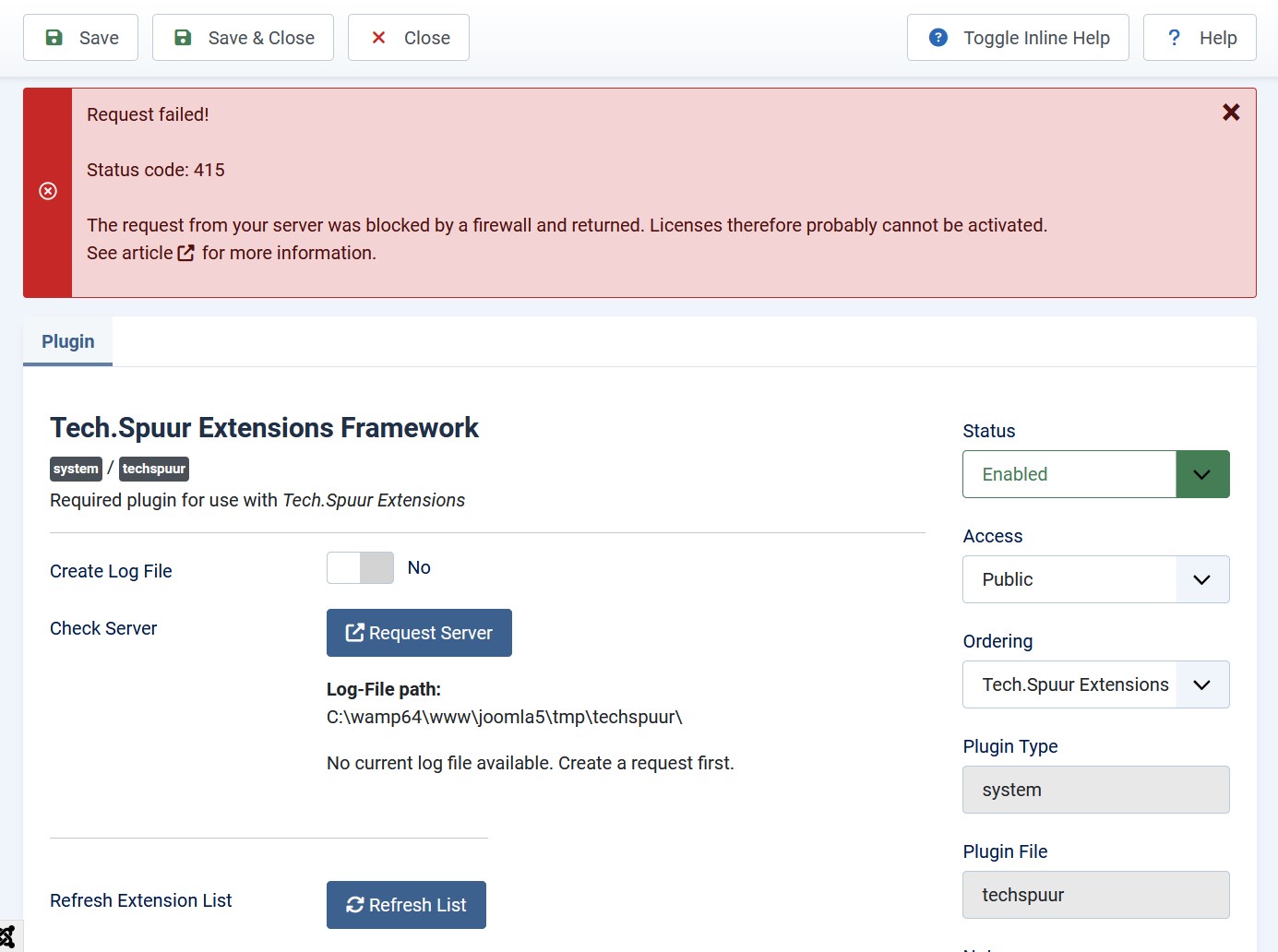This screenshot has height=952, width=1278.
Task: Click the Plugin Type field showing system
Action: [1095, 790]
